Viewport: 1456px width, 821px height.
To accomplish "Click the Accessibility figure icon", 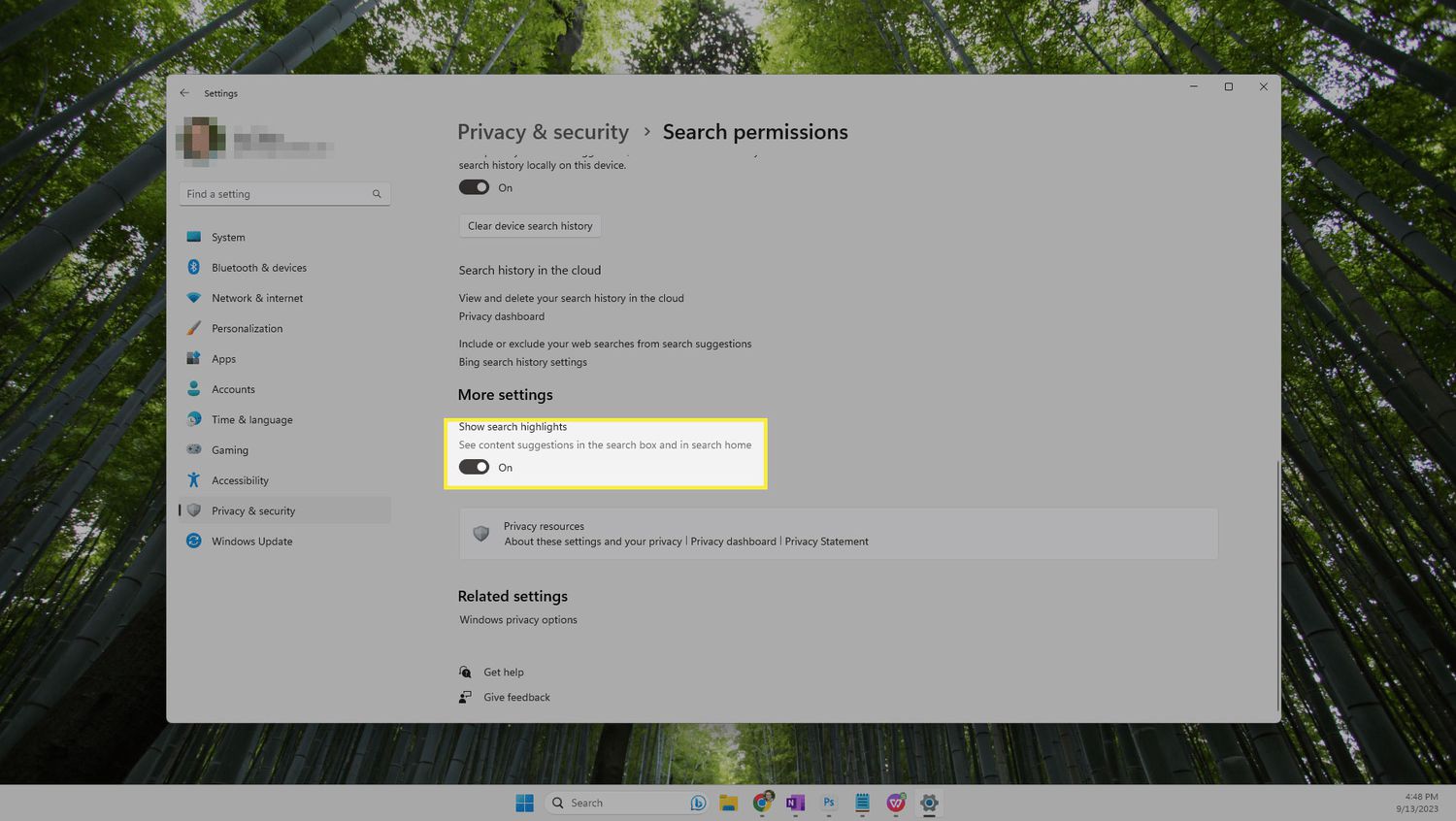I will (x=194, y=480).
